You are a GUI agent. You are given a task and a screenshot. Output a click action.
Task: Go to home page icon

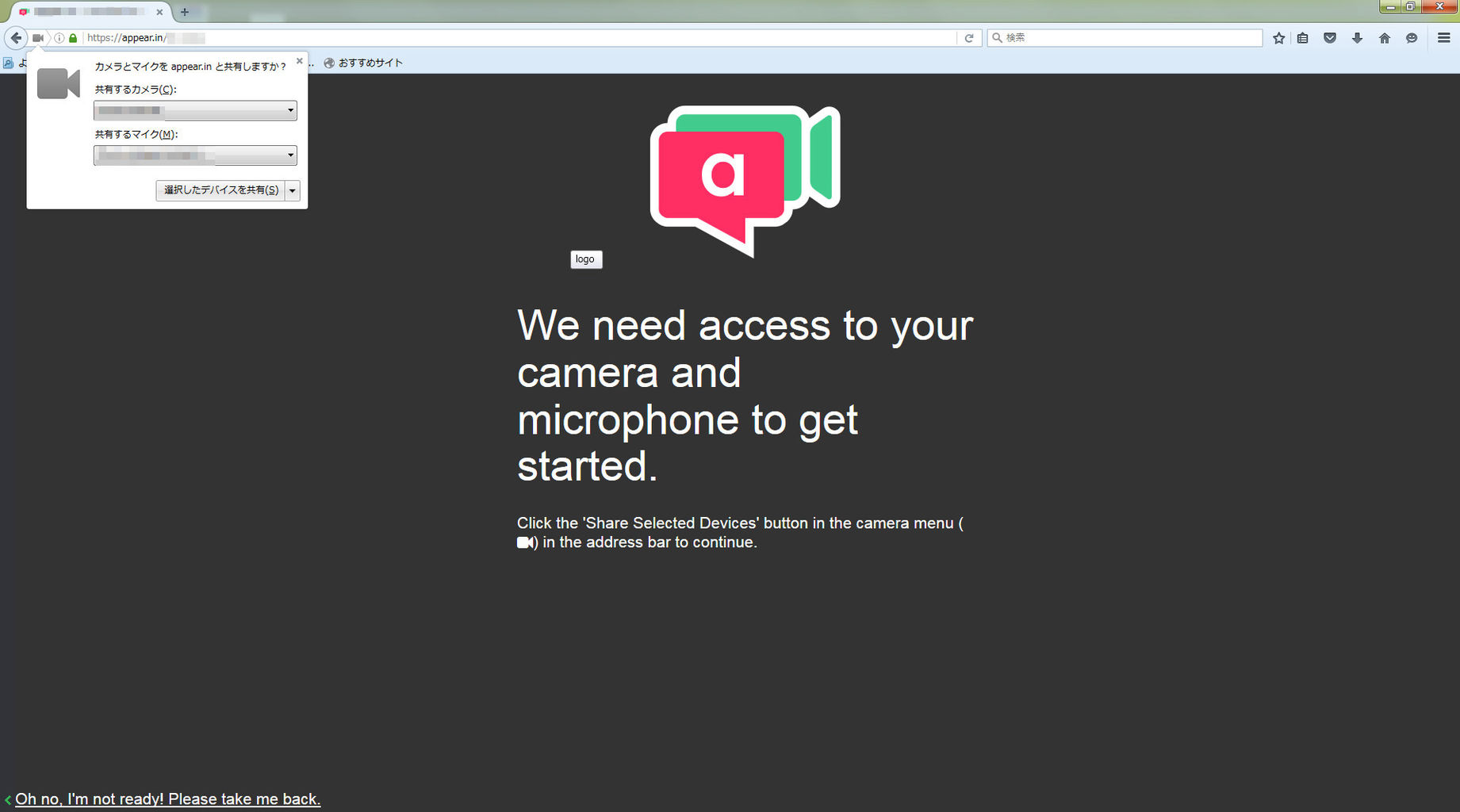[1385, 38]
